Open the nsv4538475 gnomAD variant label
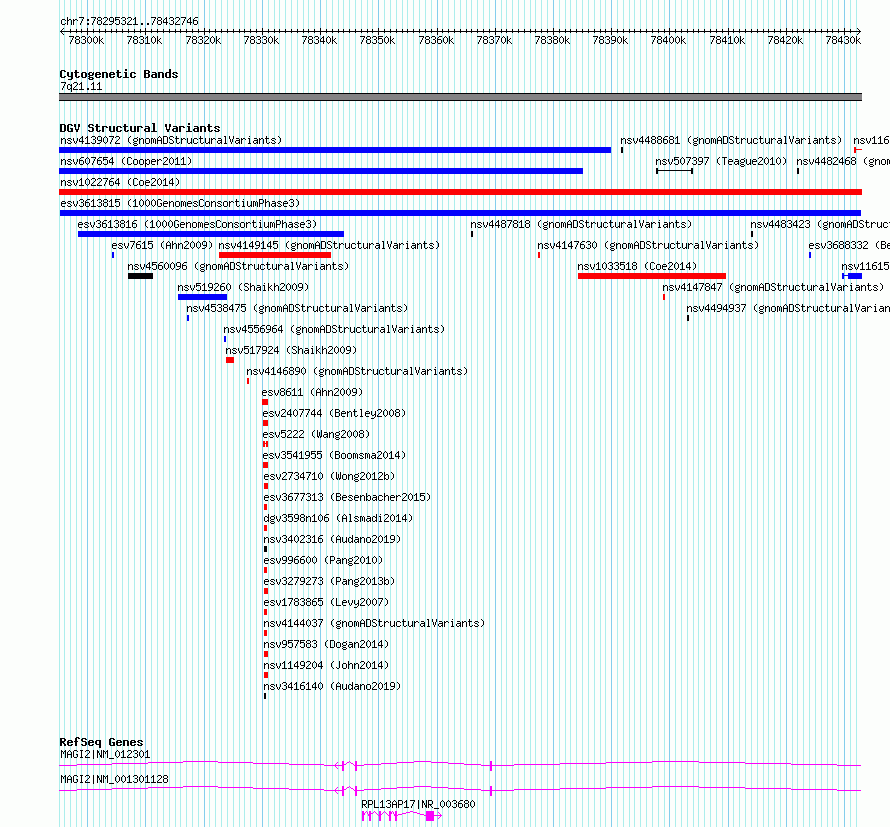Viewport: 890px width, 827px height. (297, 308)
